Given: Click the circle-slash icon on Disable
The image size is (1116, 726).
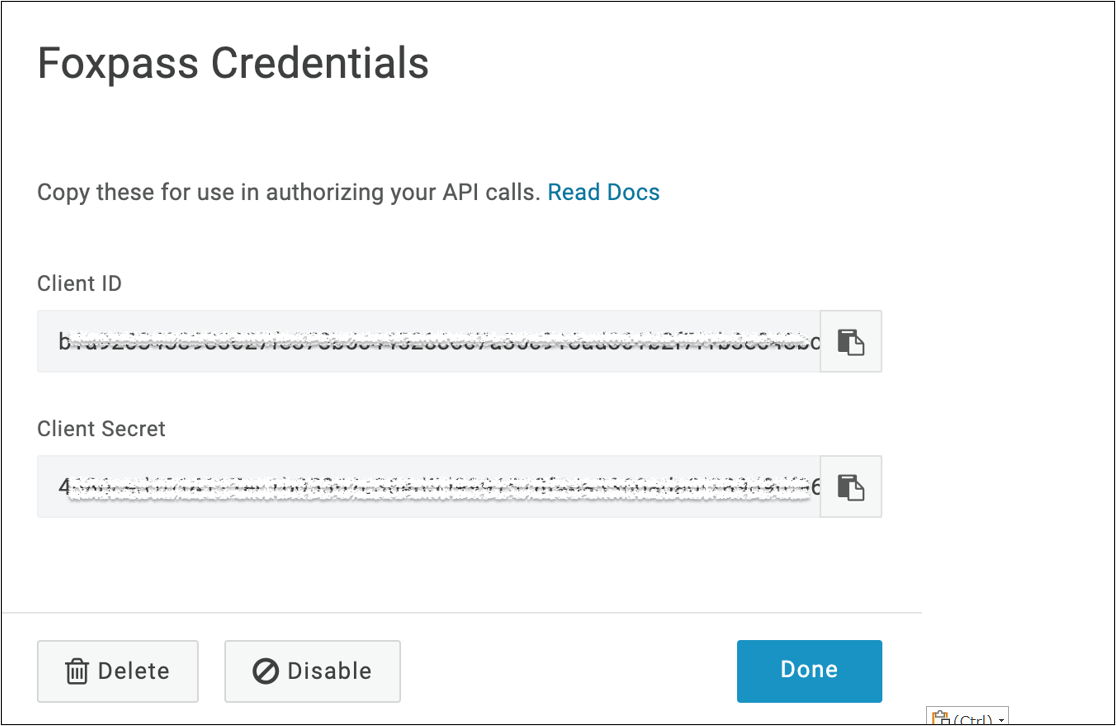Looking at the screenshot, I should (x=265, y=671).
